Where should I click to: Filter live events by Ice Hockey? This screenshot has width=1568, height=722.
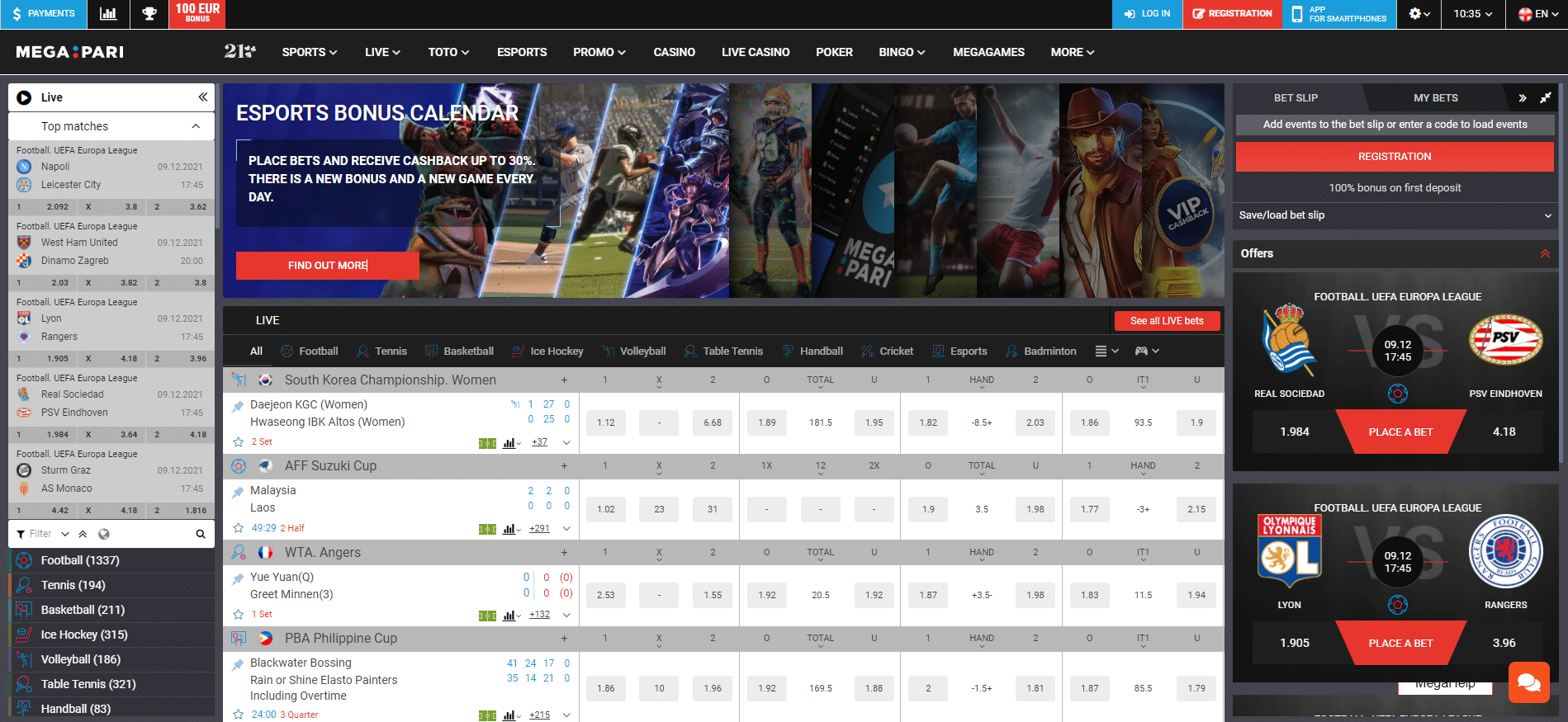pyautogui.click(x=547, y=351)
